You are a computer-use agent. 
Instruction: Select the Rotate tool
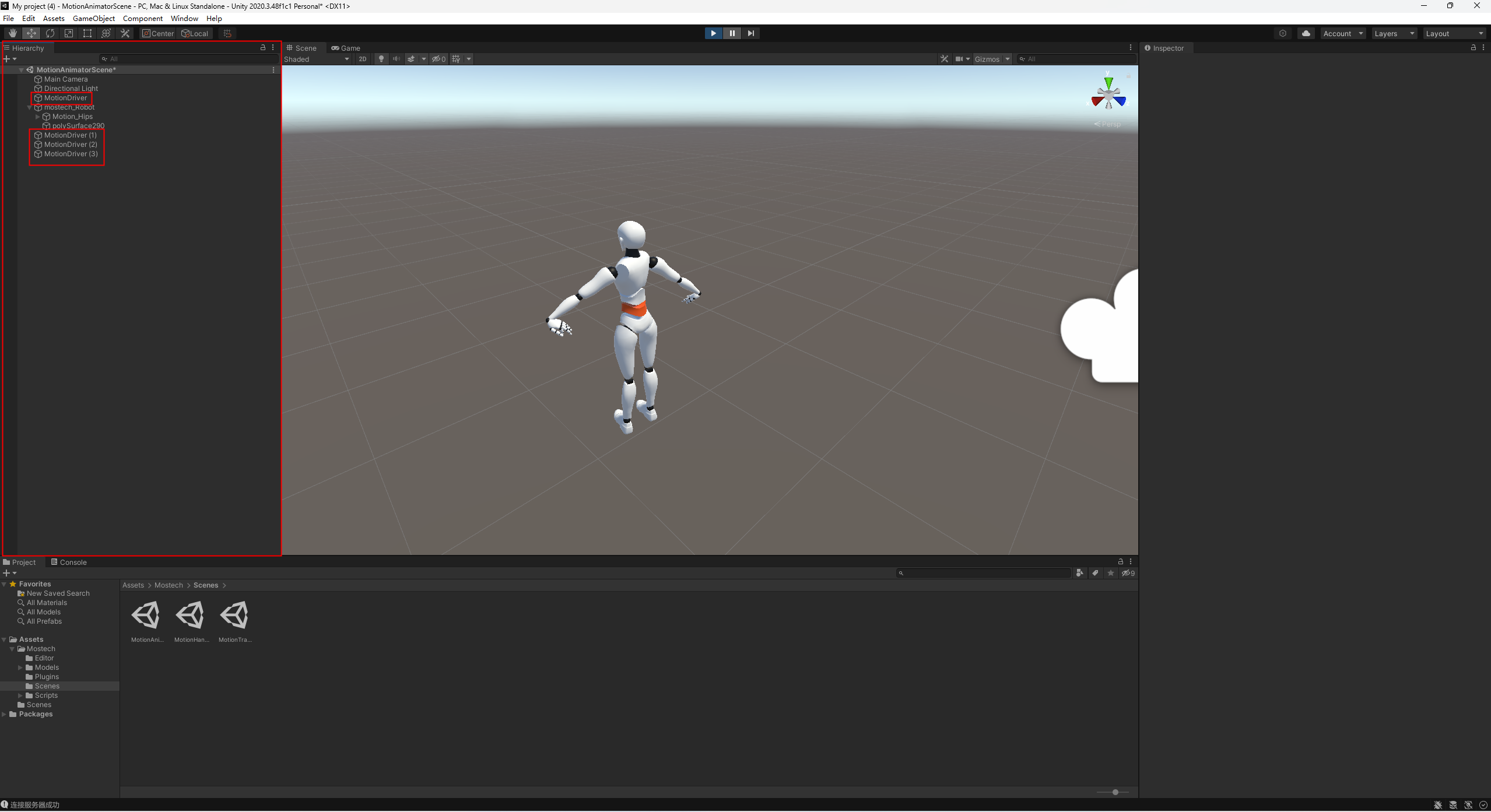(50, 33)
